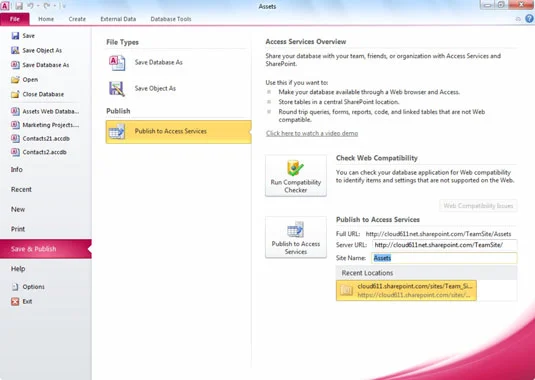535x380 pixels.
Task: Click the Options icon in sidebar
Action: 15,287
